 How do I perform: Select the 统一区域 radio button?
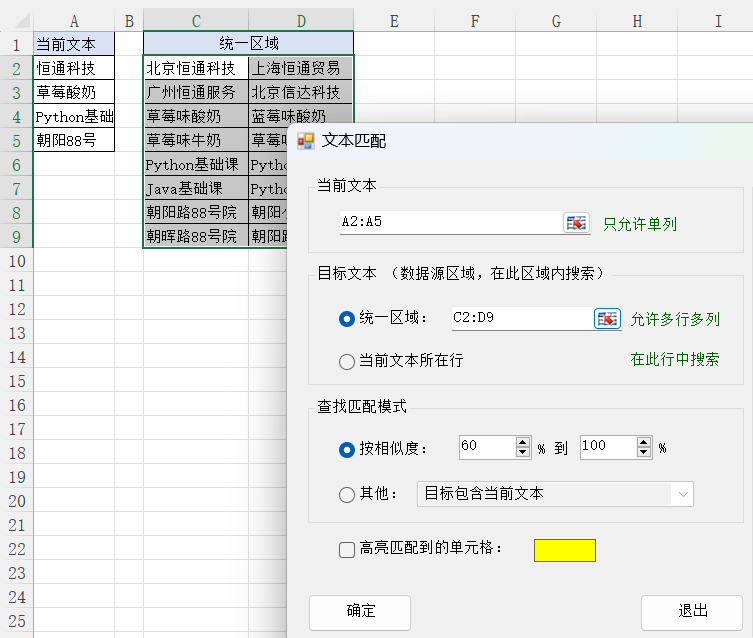tap(347, 319)
